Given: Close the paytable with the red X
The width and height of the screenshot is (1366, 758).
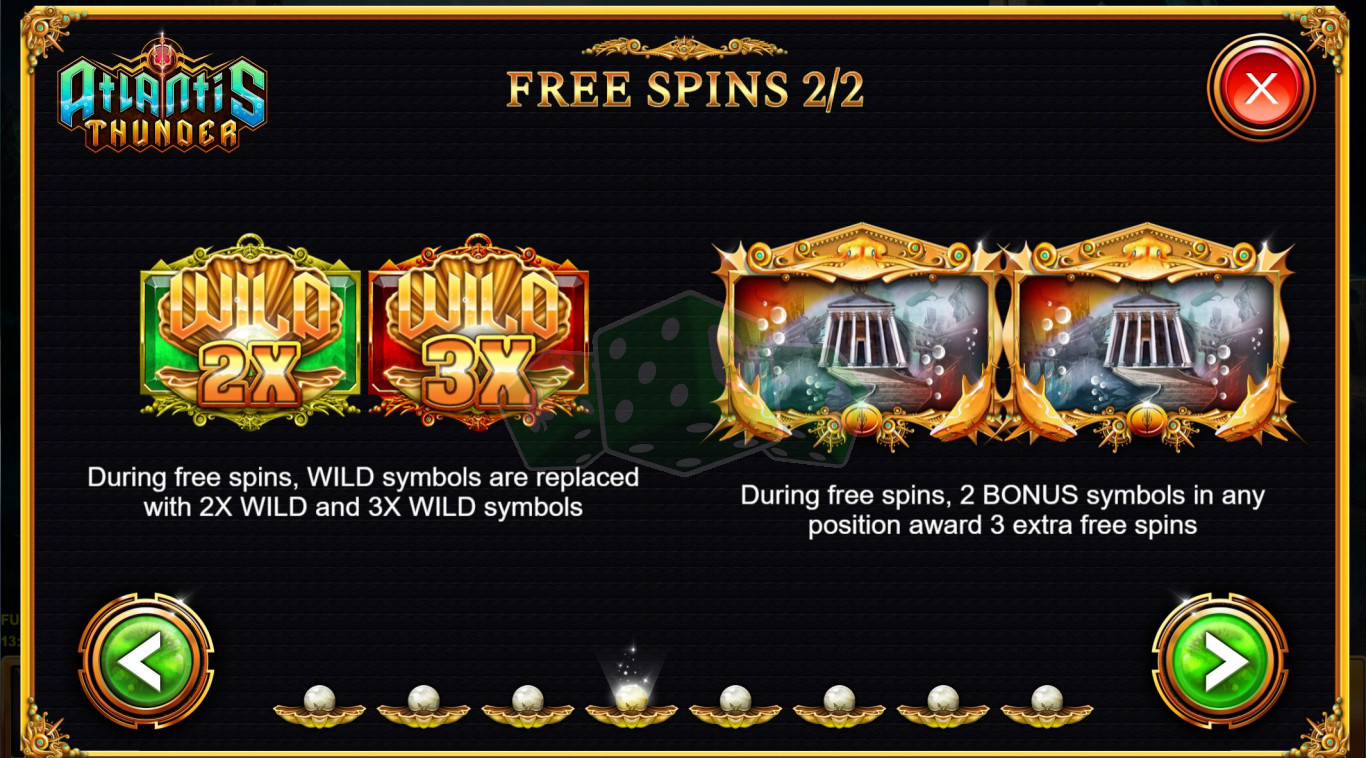Looking at the screenshot, I should [1261, 89].
